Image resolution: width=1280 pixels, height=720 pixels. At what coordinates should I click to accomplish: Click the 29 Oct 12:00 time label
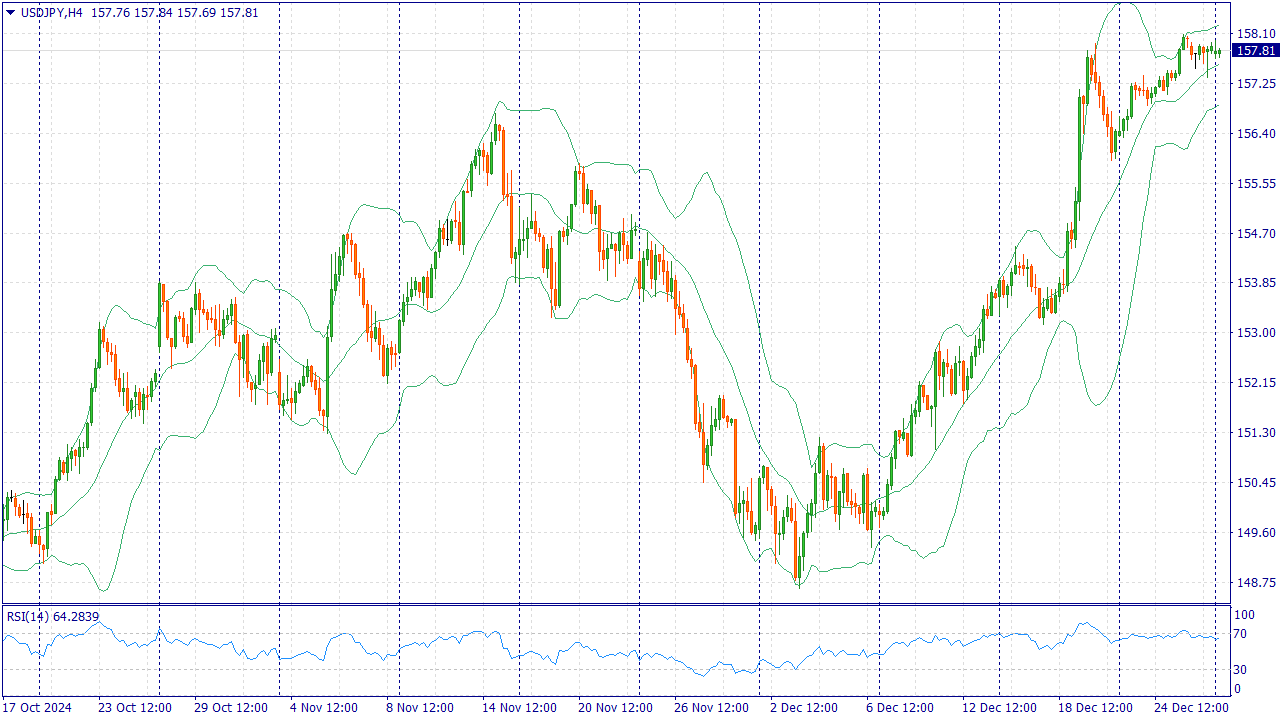(x=231, y=708)
